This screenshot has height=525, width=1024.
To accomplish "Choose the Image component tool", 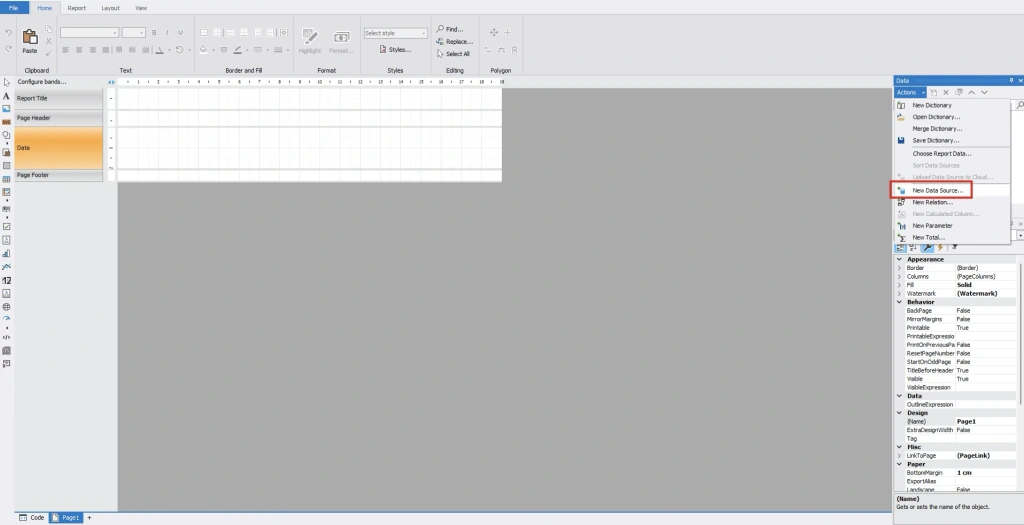I will 7,108.
